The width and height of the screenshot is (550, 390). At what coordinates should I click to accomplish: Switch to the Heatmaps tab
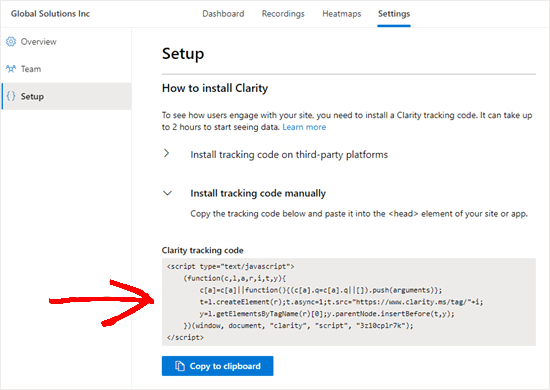coord(342,14)
